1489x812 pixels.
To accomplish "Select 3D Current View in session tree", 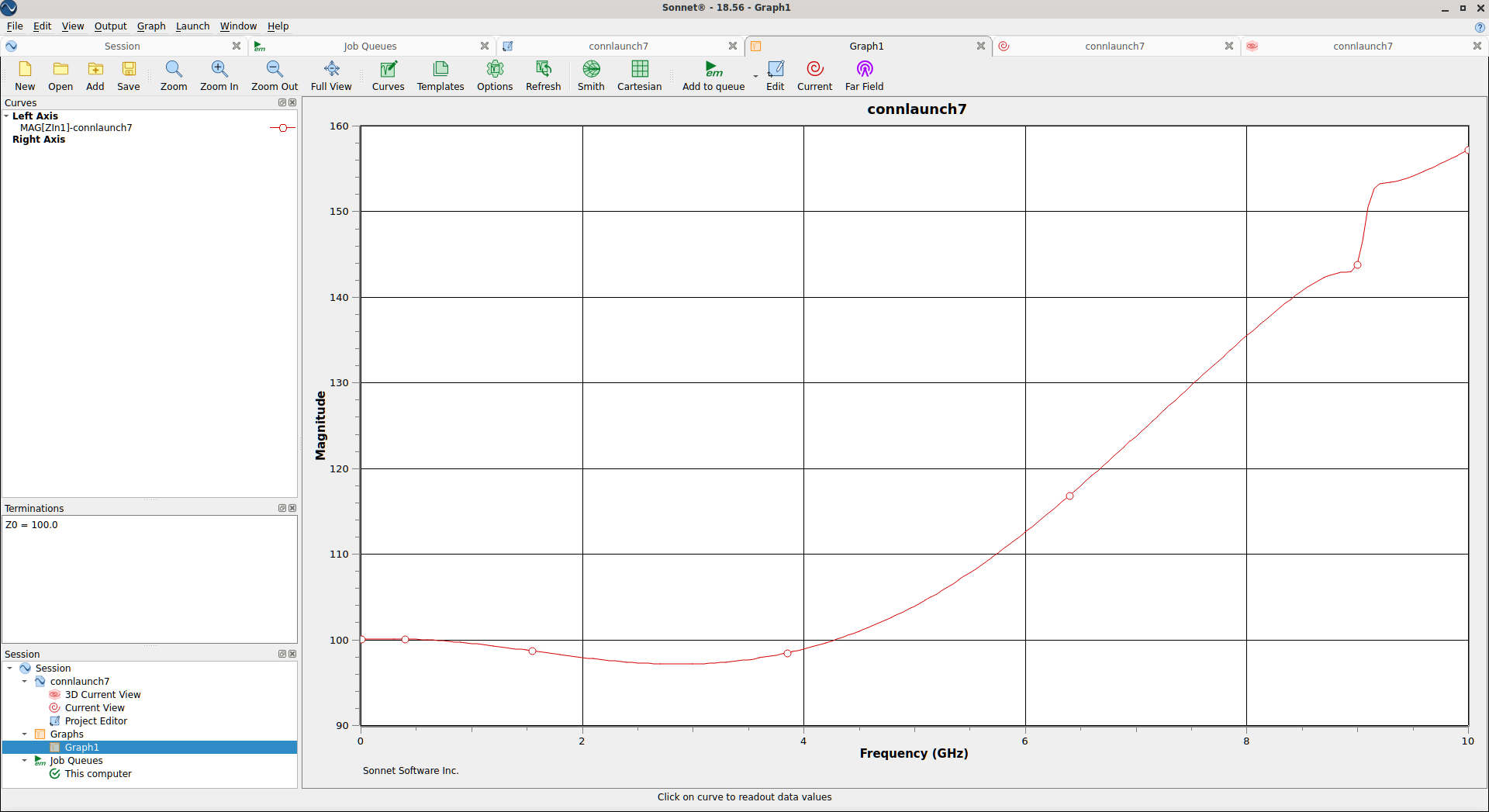I will pos(102,695).
